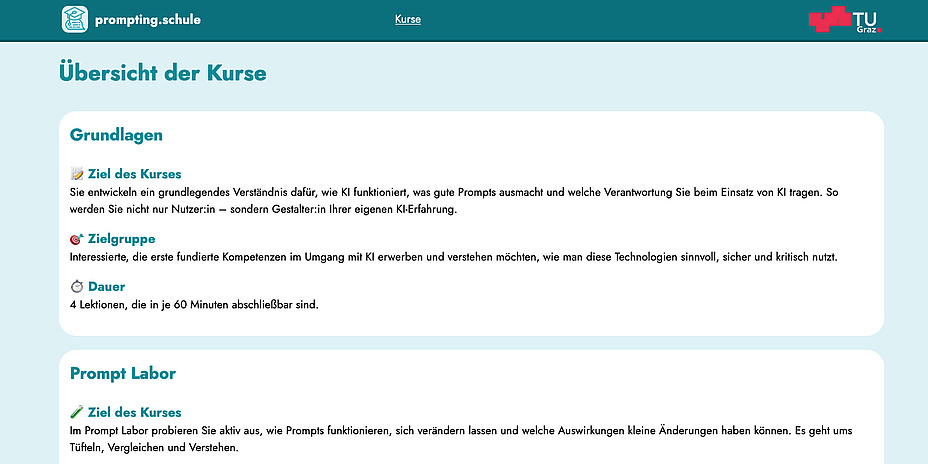Open the Kurse navigation link

point(408,19)
